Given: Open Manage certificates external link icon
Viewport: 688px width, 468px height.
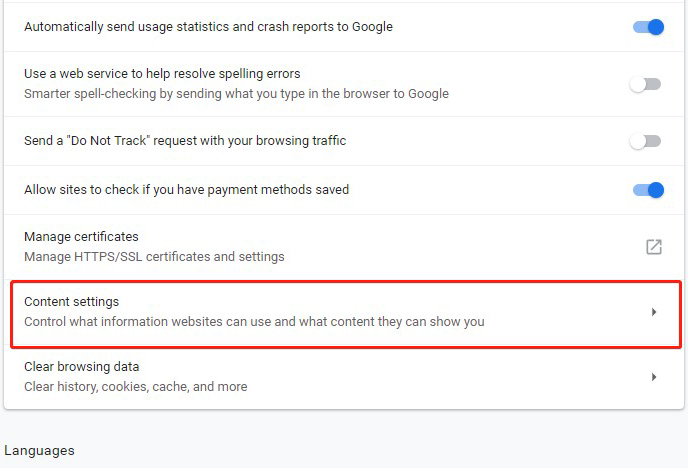Looking at the screenshot, I should click(x=654, y=247).
